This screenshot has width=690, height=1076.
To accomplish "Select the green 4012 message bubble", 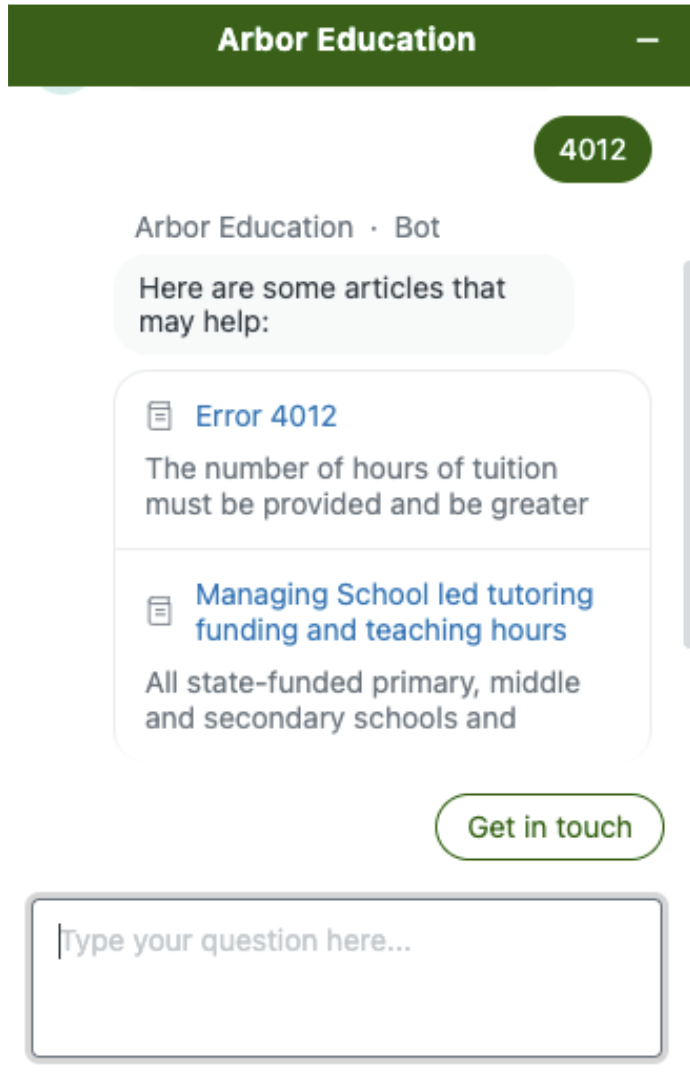I will click(593, 150).
